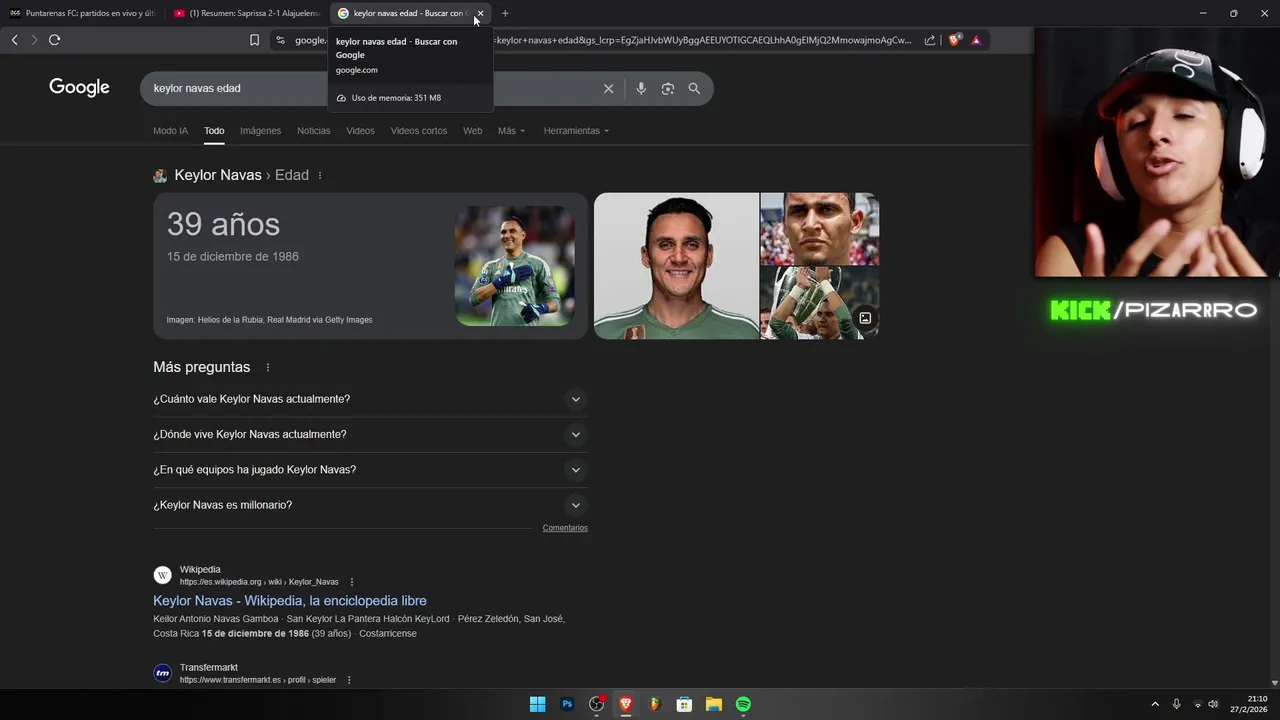The image size is (1280, 720).
Task: Switch to Modo IA tab
Action: pos(170,131)
